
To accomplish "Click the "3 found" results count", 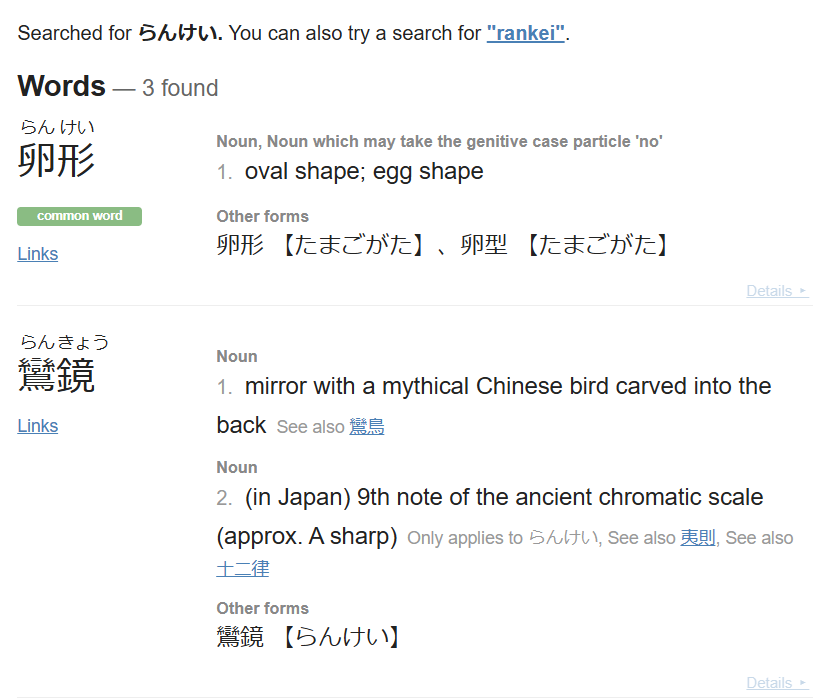I will pyautogui.click(x=180, y=88).
